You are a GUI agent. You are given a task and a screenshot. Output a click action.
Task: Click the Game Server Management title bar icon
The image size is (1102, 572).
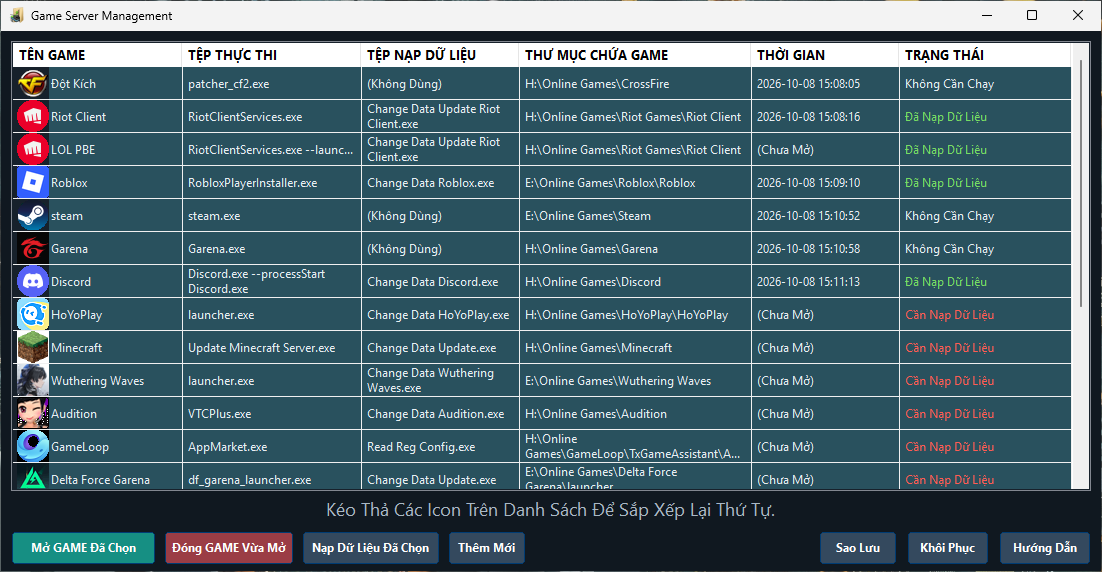coord(16,15)
